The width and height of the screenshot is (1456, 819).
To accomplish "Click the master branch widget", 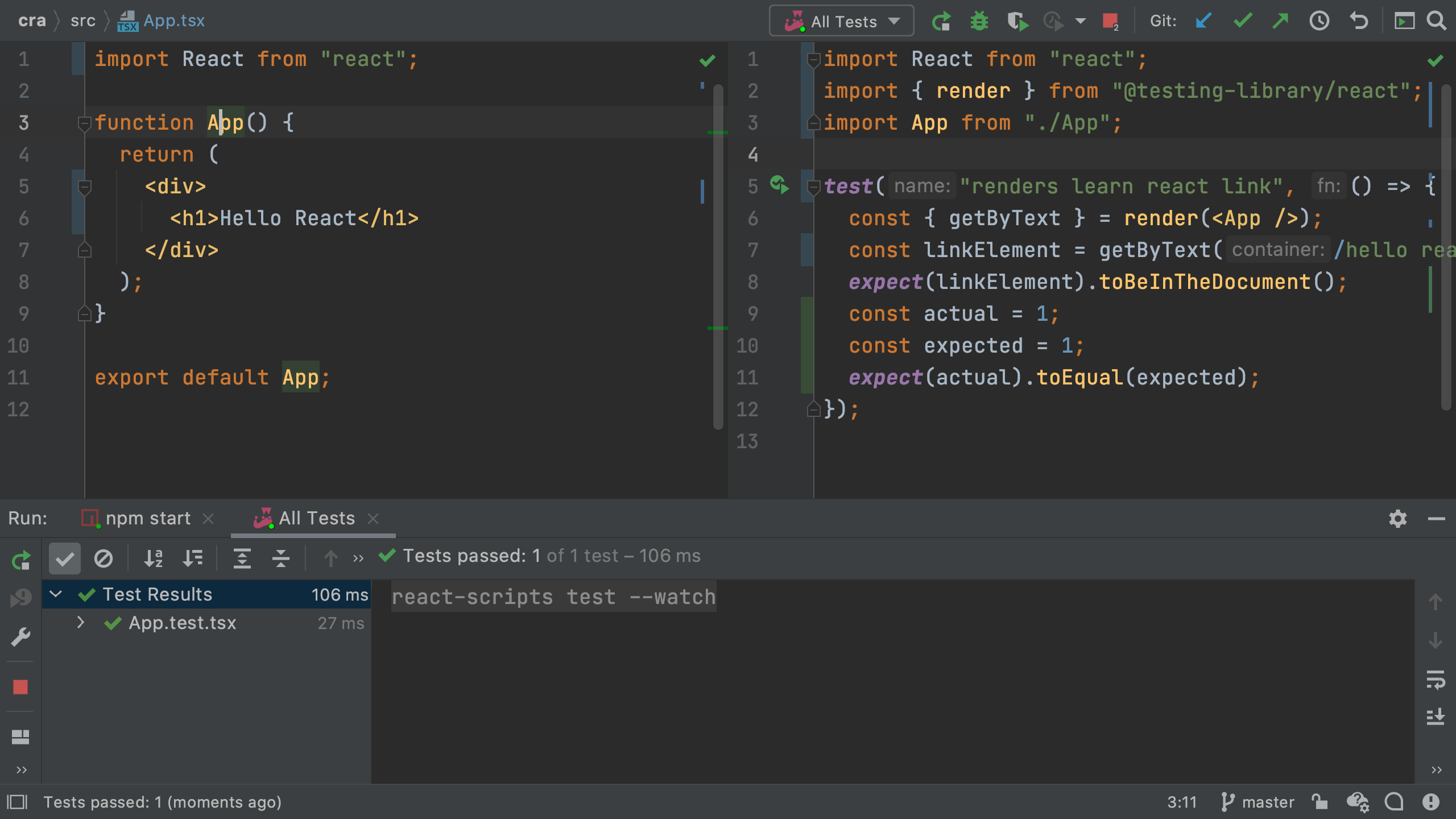I will (1258, 802).
